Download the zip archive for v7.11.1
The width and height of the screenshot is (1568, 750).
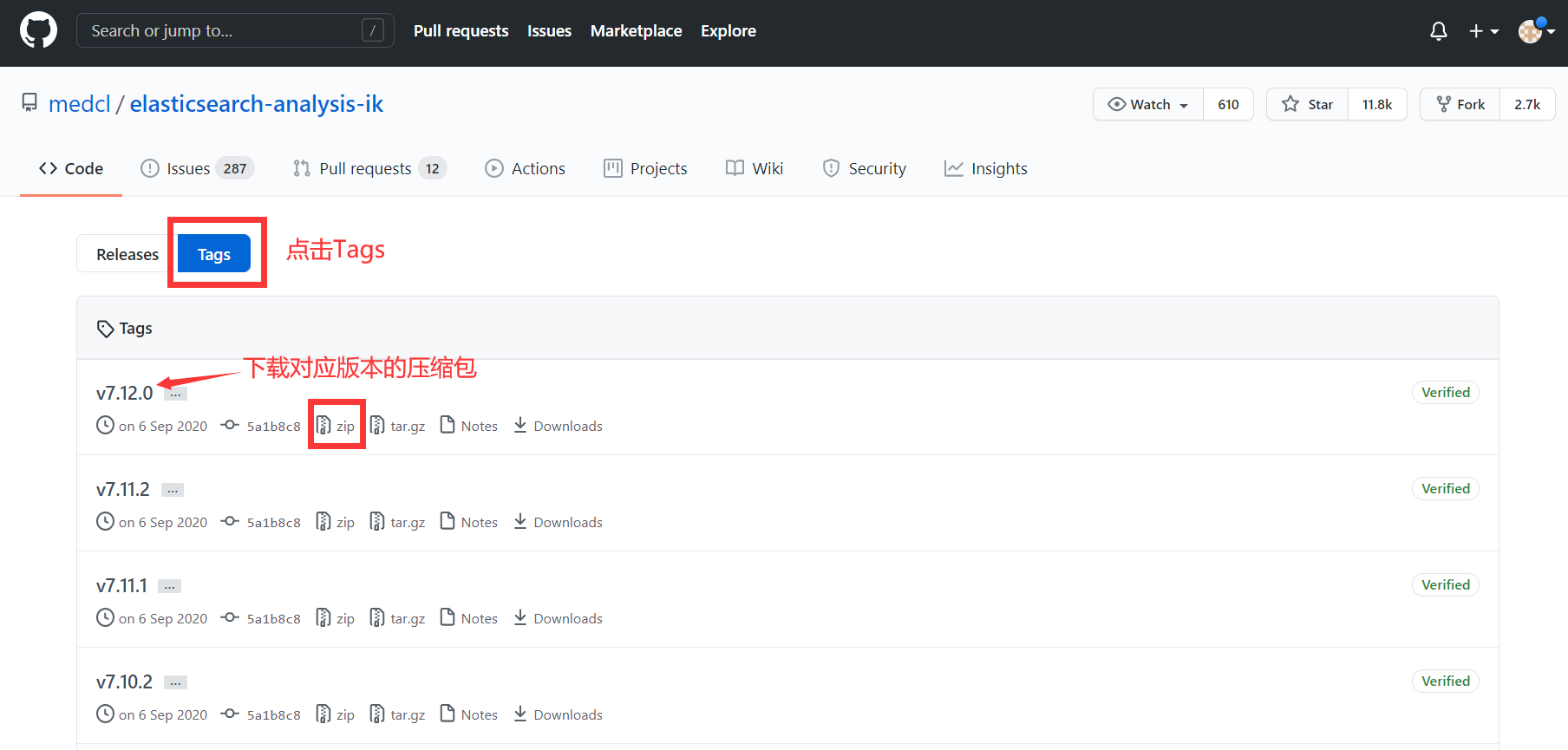point(336,618)
